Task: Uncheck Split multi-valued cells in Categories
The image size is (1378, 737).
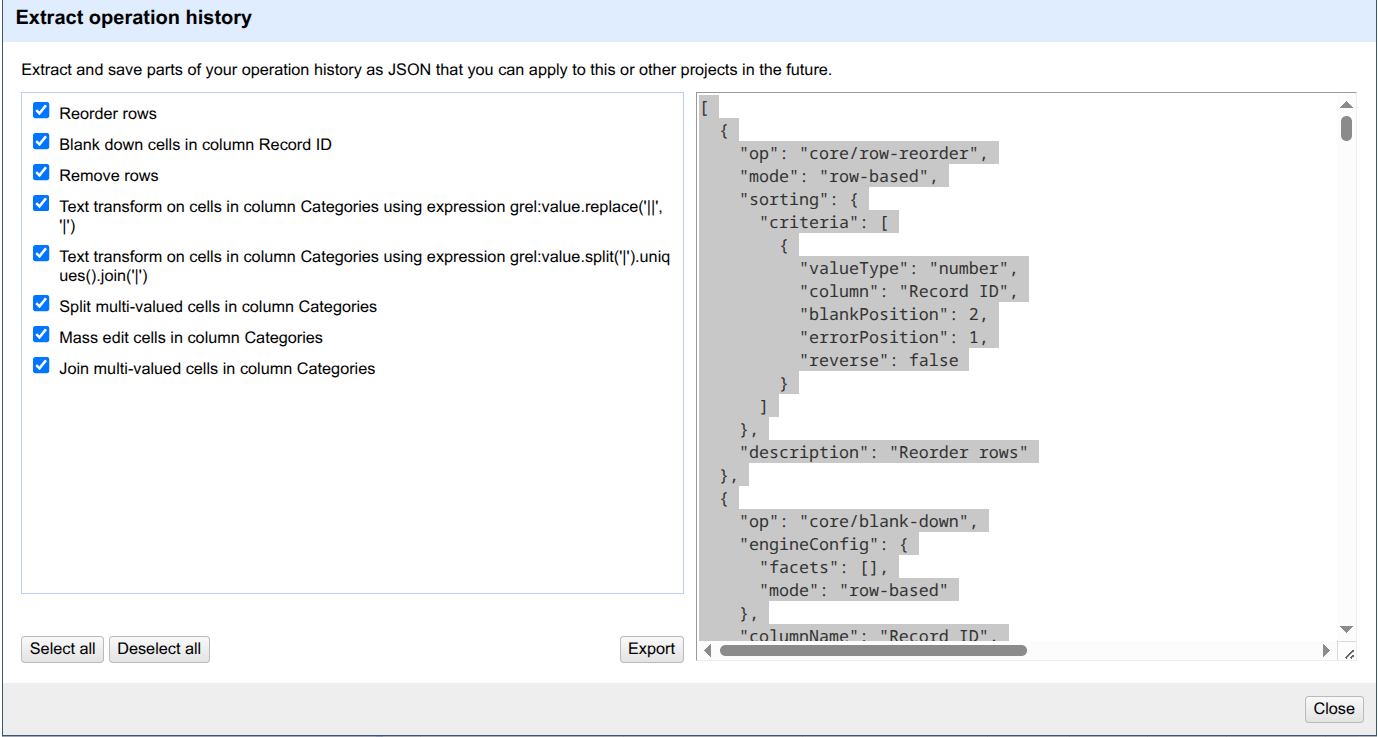Action: (x=41, y=304)
